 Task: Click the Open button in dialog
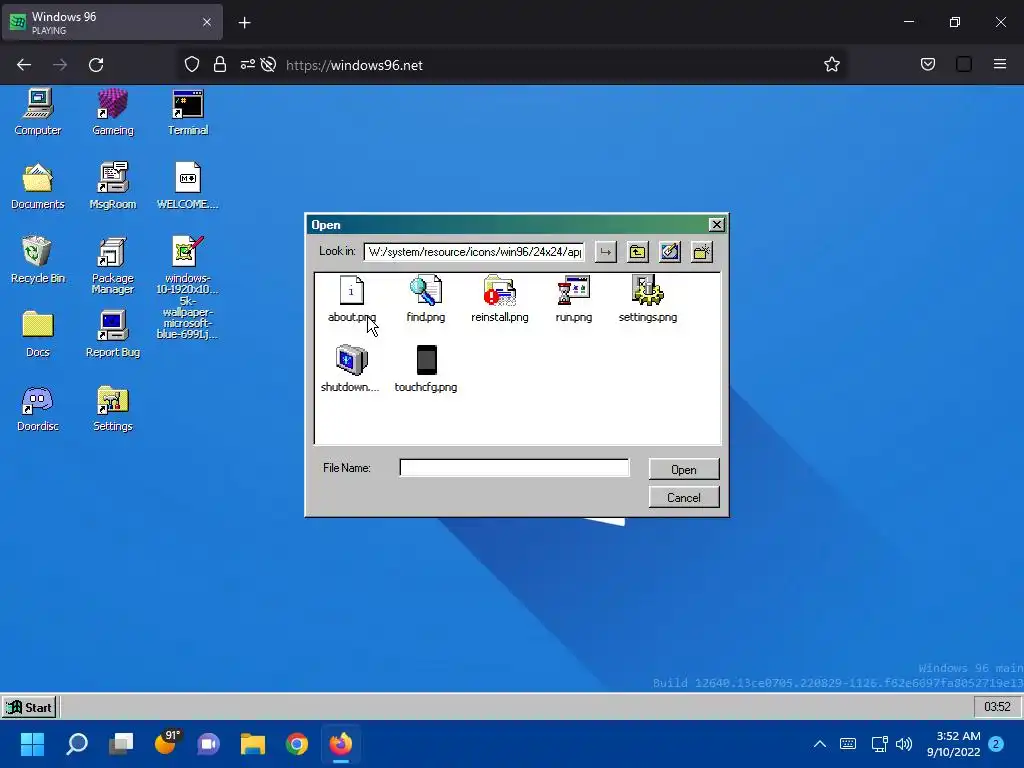tap(684, 470)
